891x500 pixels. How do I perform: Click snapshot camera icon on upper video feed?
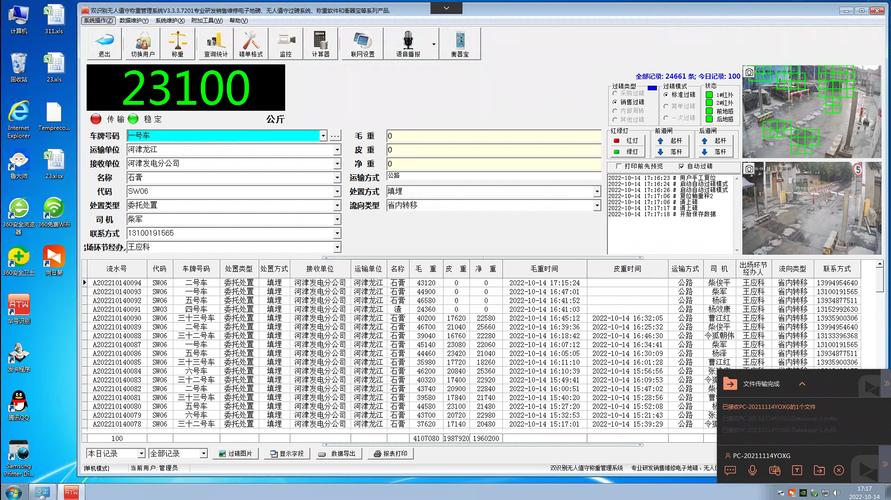750,72
